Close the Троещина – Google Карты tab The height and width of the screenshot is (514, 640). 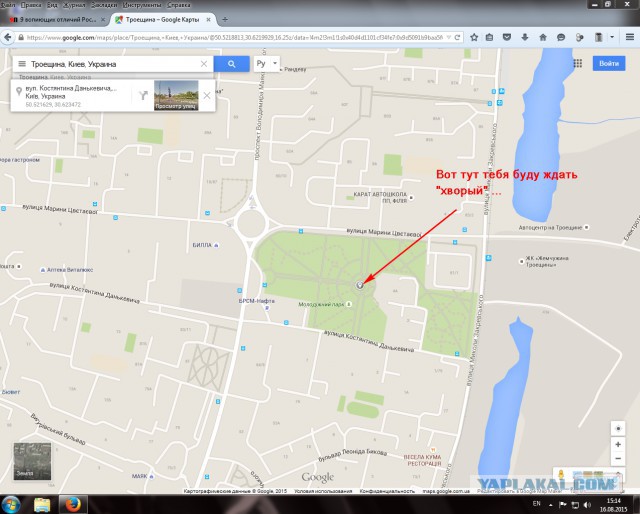point(209,19)
